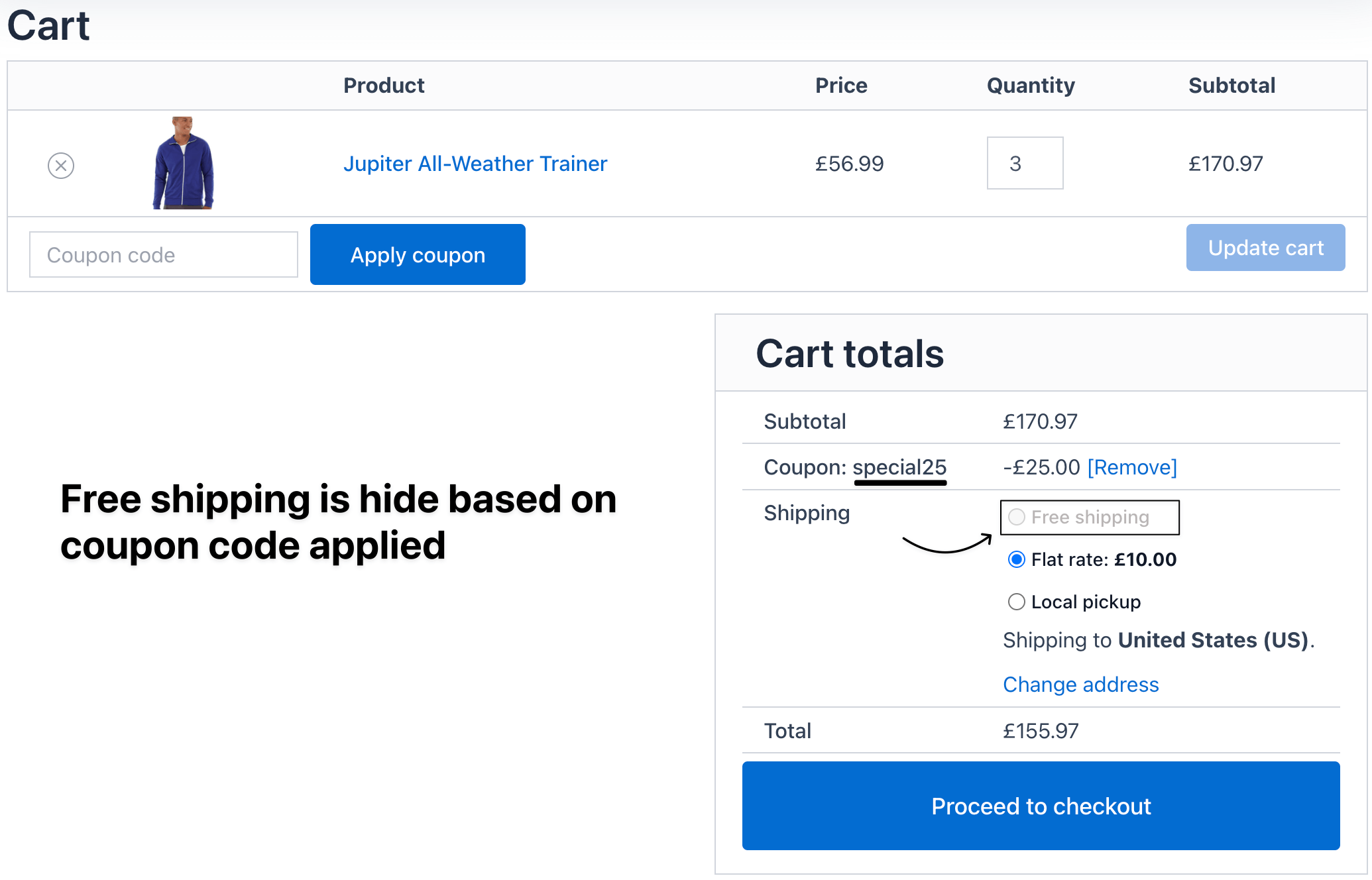Open the Jupiter All-Weather Trainer product link
This screenshot has width=1372, height=880.
(x=475, y=164)
